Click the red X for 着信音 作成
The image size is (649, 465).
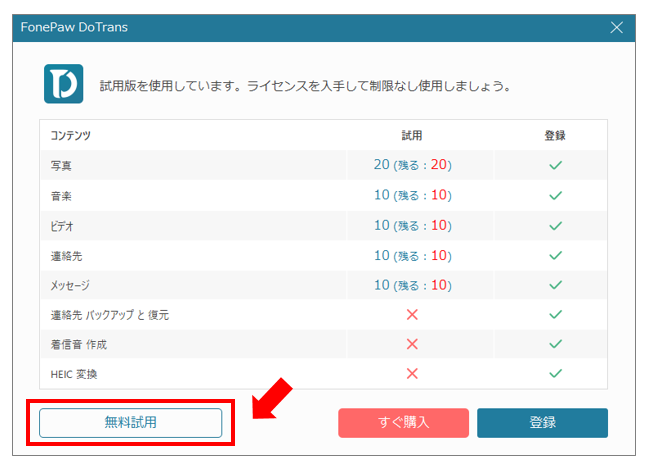[x=412, y=344]
